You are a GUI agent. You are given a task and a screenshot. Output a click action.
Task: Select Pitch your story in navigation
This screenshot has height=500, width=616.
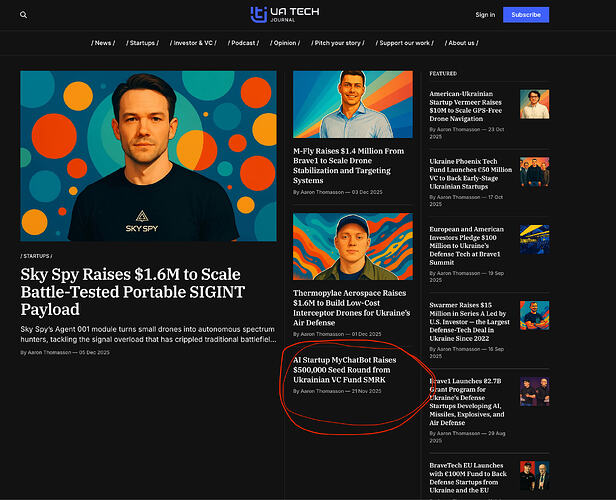pyautogui.click(x=337, y=43)
